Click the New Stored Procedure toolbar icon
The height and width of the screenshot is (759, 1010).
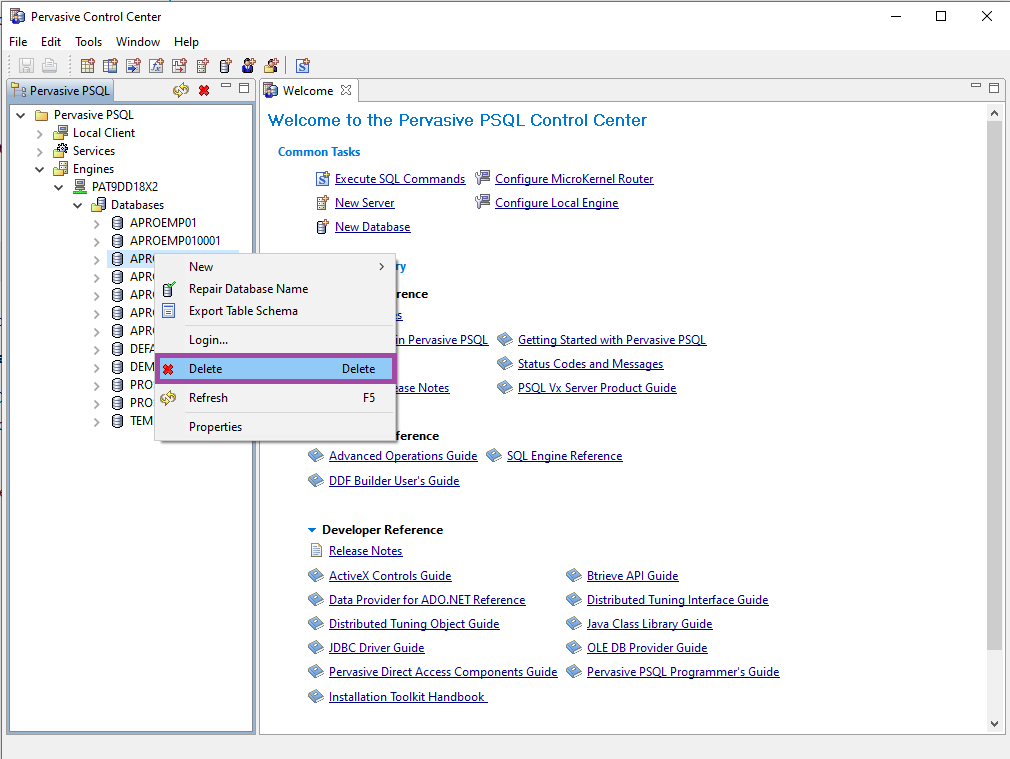[133, 65]
